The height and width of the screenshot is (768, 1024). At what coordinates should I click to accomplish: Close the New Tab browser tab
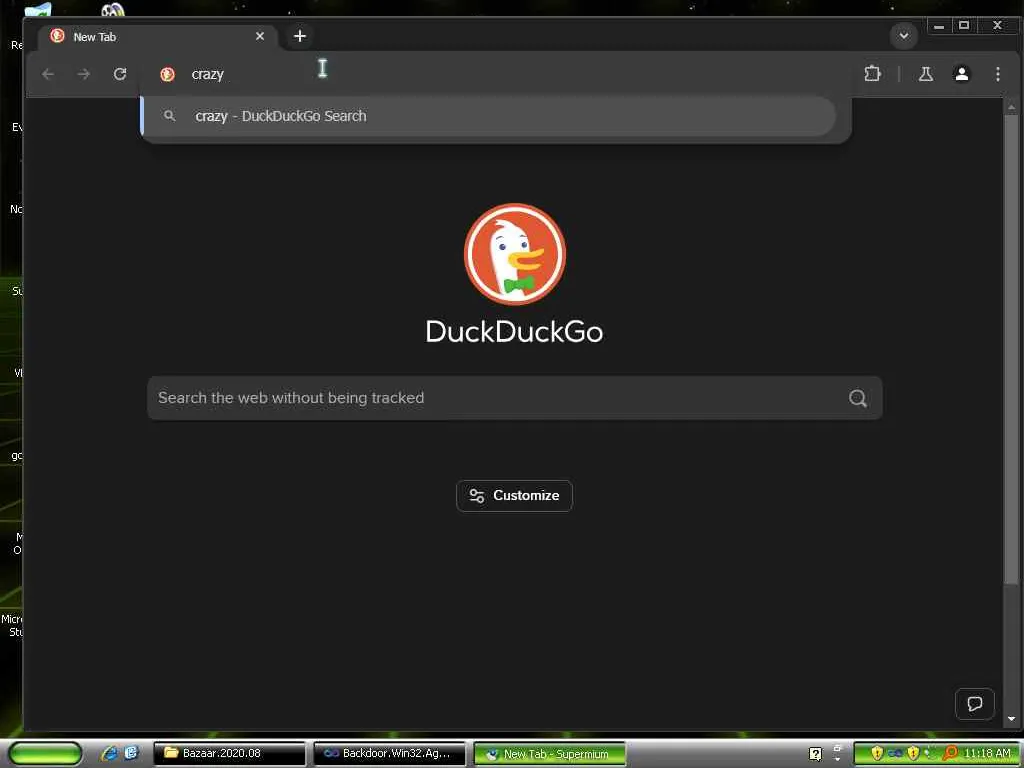pos(260,37)
